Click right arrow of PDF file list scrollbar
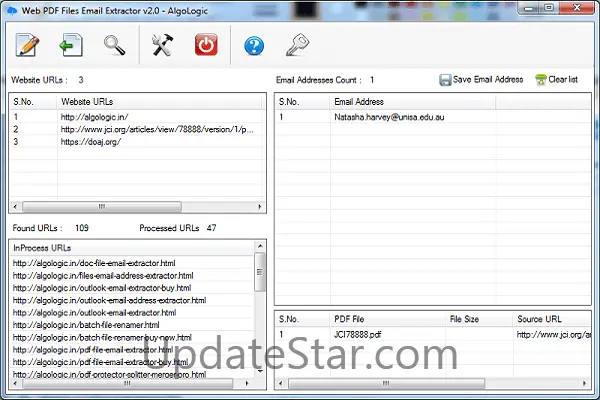 tap(584, 383)
